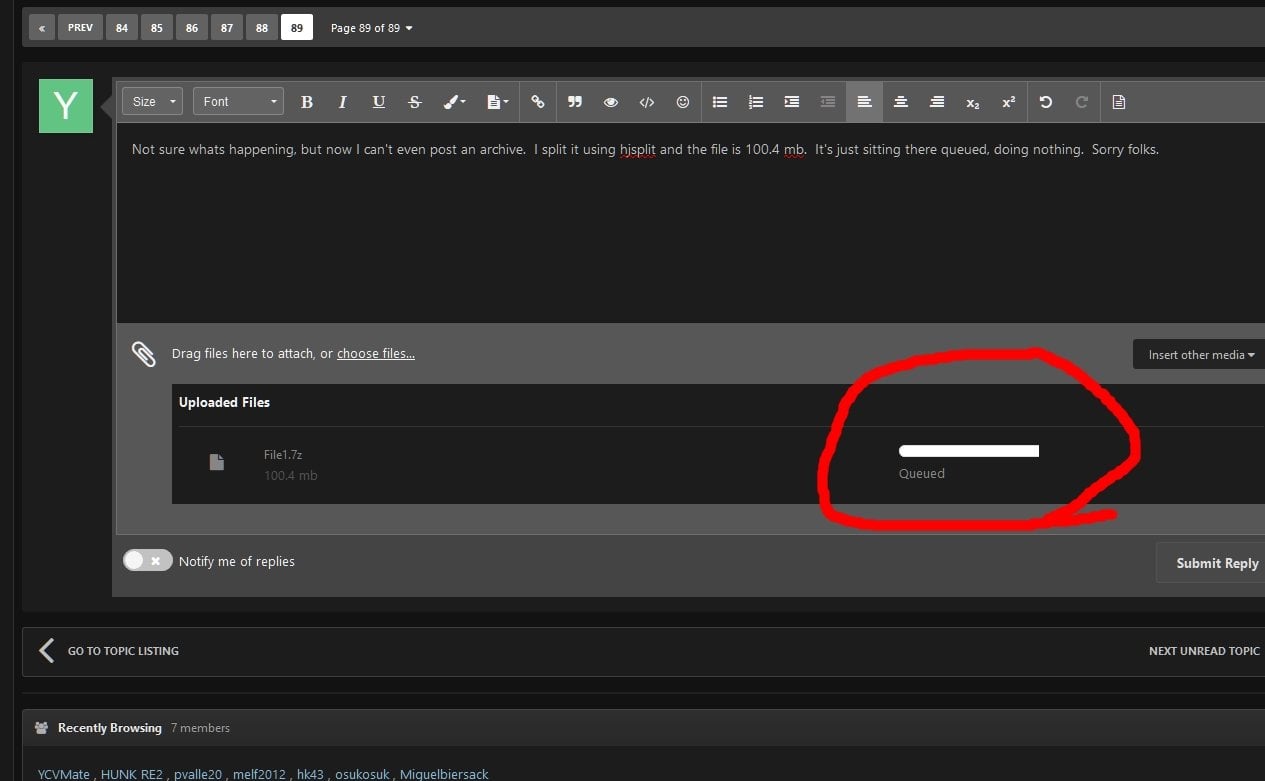Viewport: 1265px width, 781px height.
Task: Insert a numbered list
Action: (x=756, y=102)
